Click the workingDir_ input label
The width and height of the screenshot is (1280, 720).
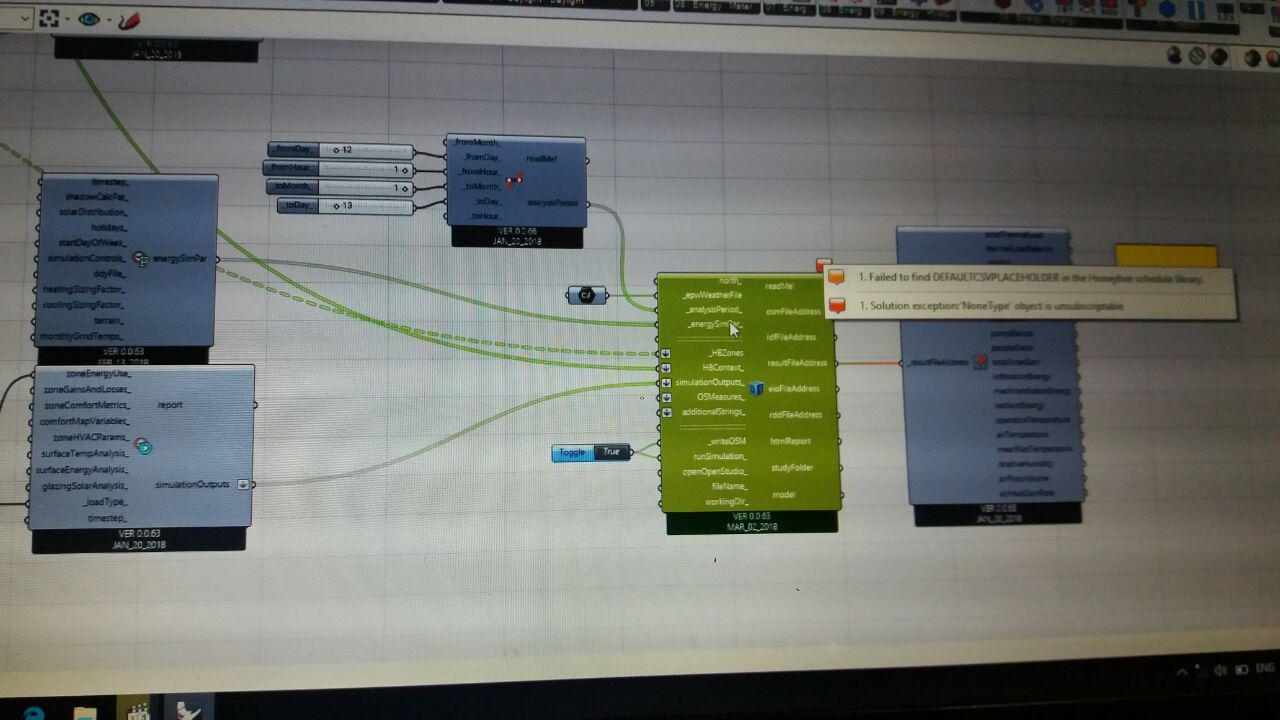click(727, 501)
